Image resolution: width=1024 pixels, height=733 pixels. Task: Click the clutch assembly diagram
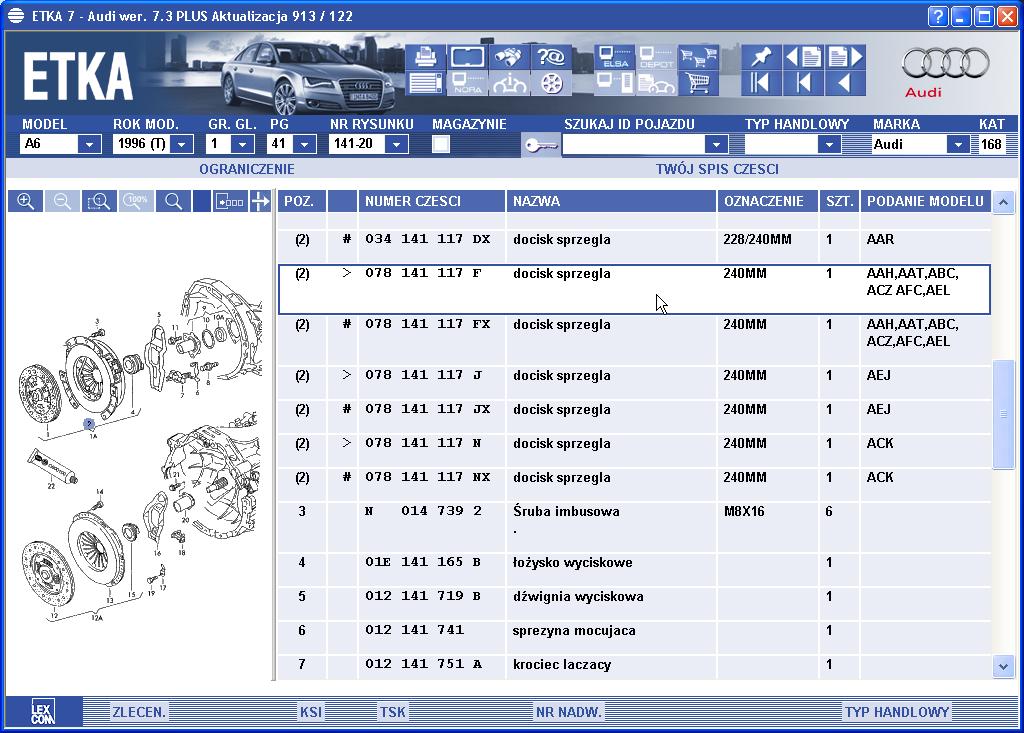pyautogui.click(x=138, y=451)
